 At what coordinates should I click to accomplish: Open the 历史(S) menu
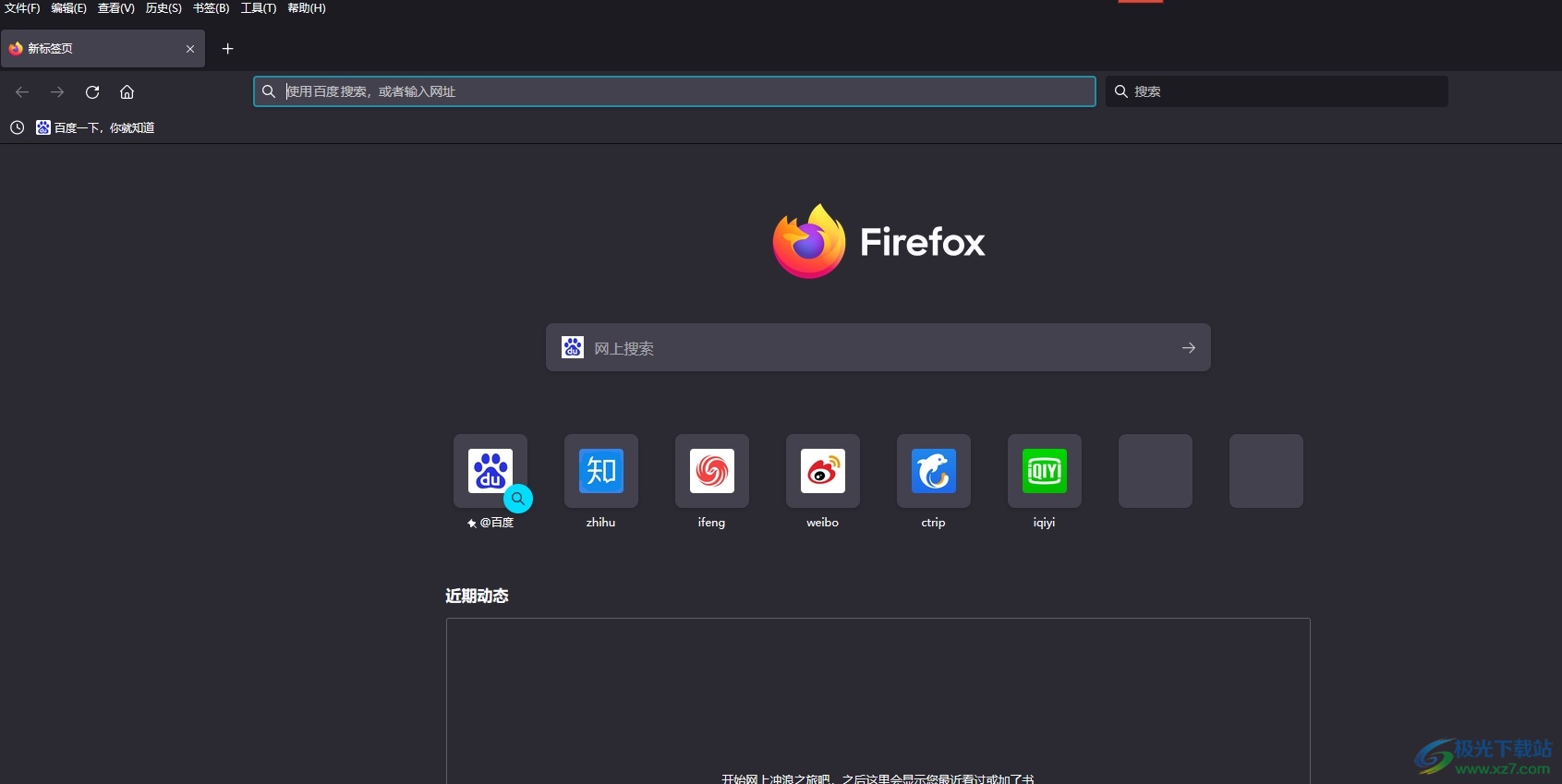163,8
